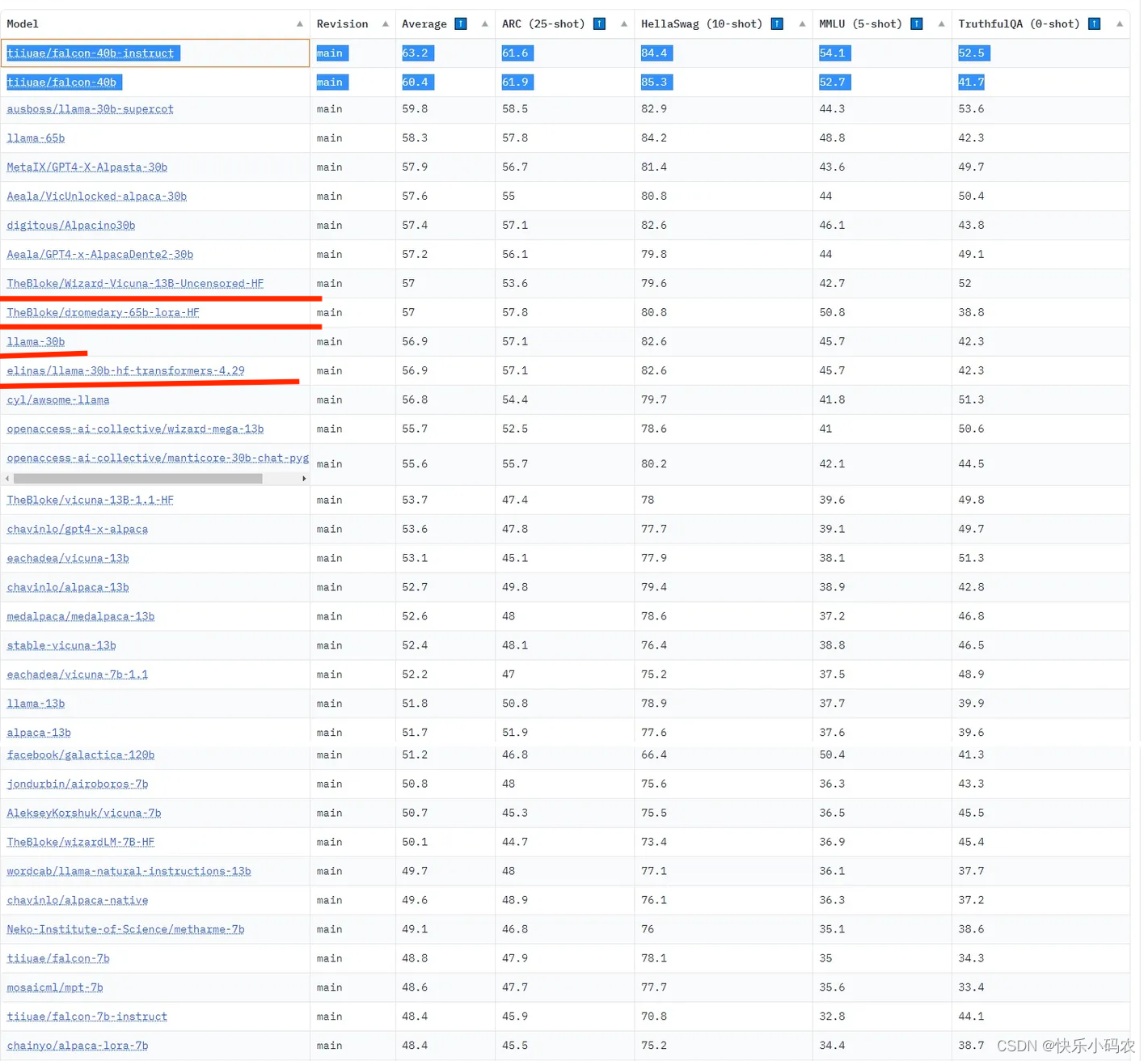Image resolution: width=1148 pixels, height=1061 pixels.
Task: Open openaccess-ai-collective/wizard-mega-13b link
Action: click(135, 429)
